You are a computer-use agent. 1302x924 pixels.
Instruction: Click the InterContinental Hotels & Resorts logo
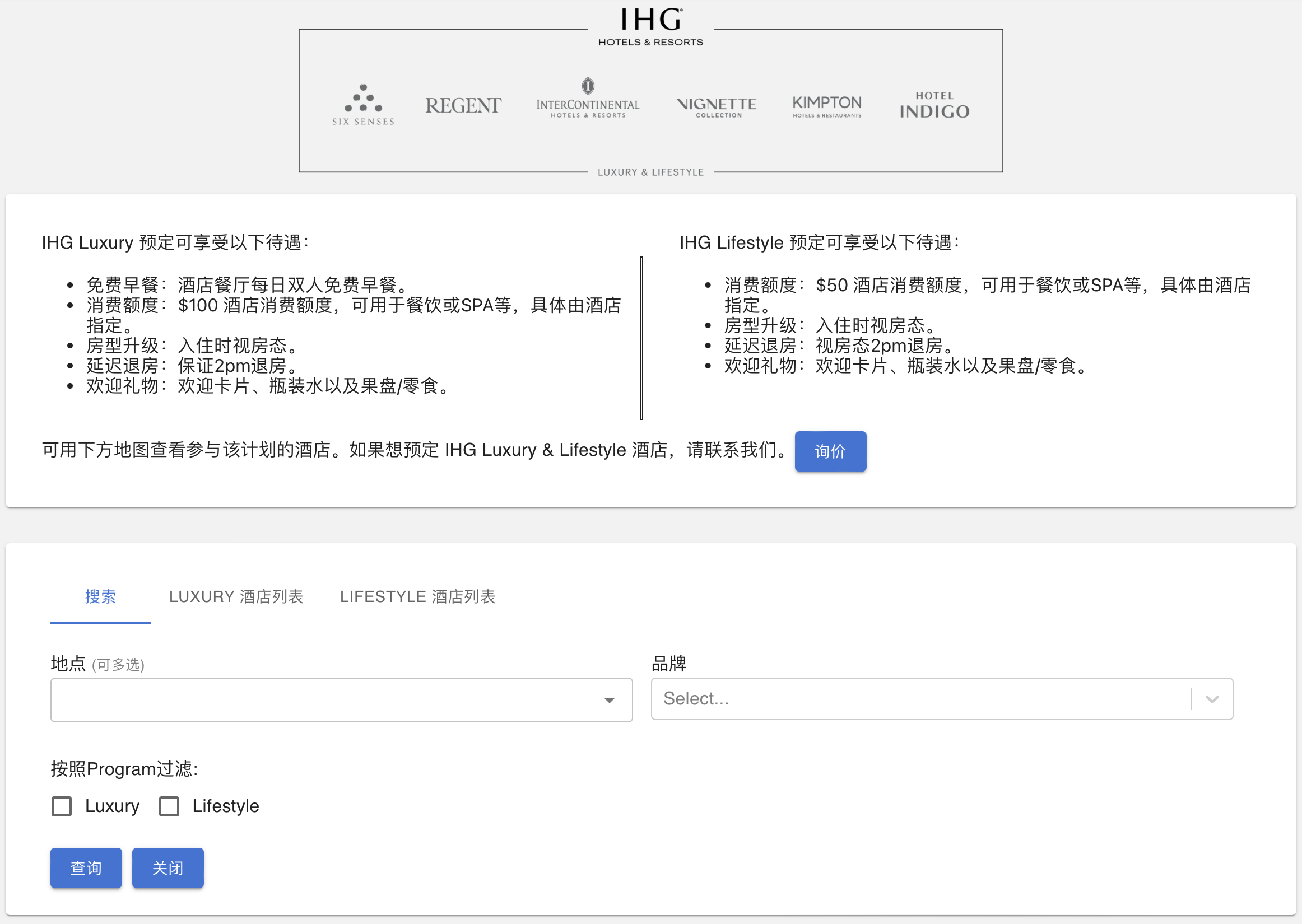coord(587,99)
